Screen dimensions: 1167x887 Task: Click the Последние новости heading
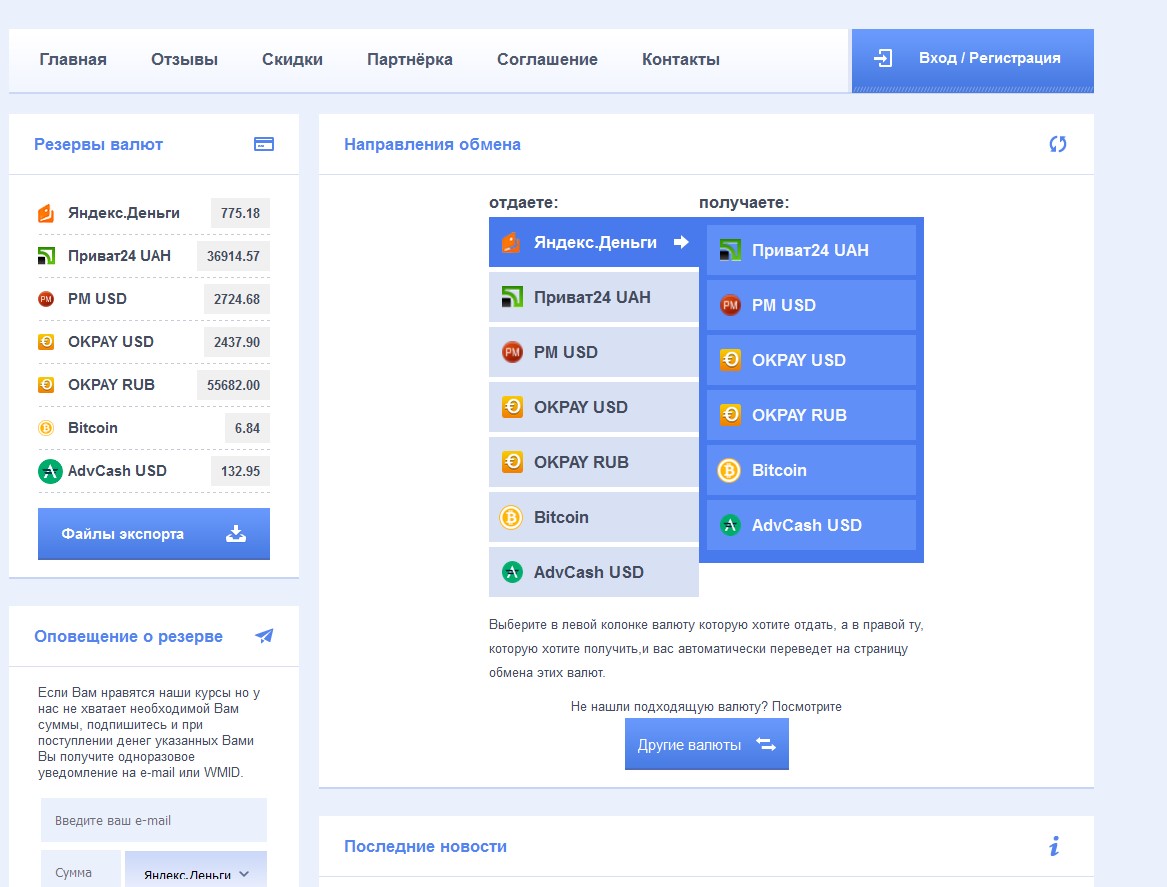425,846
